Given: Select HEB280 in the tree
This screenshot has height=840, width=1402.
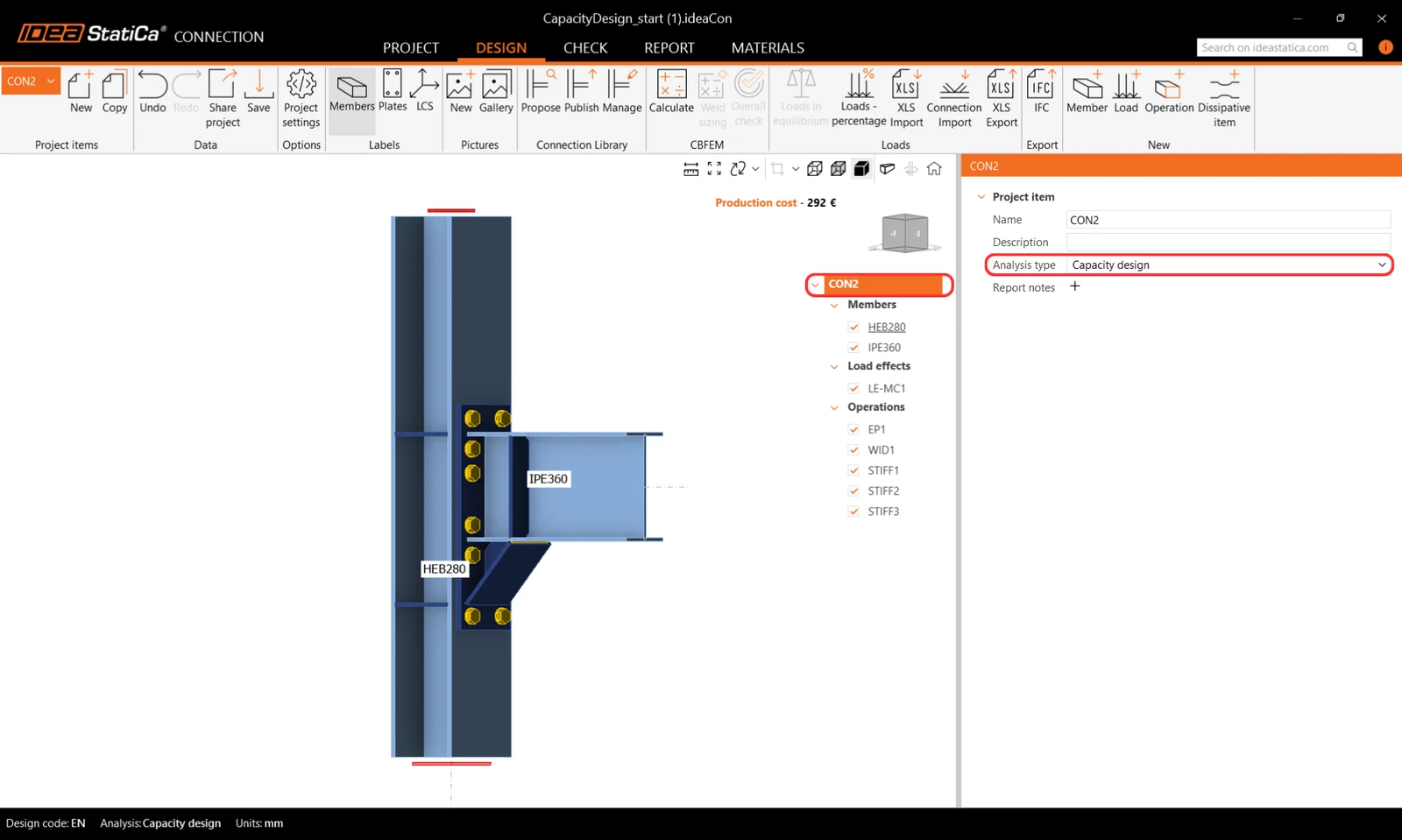Looking at the screenshot, I should click(x=887, y=327).
